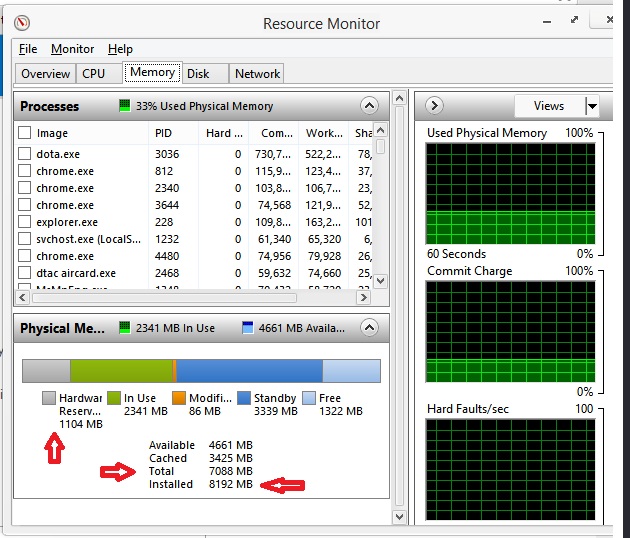Click process list scroll down arrow

380,280
